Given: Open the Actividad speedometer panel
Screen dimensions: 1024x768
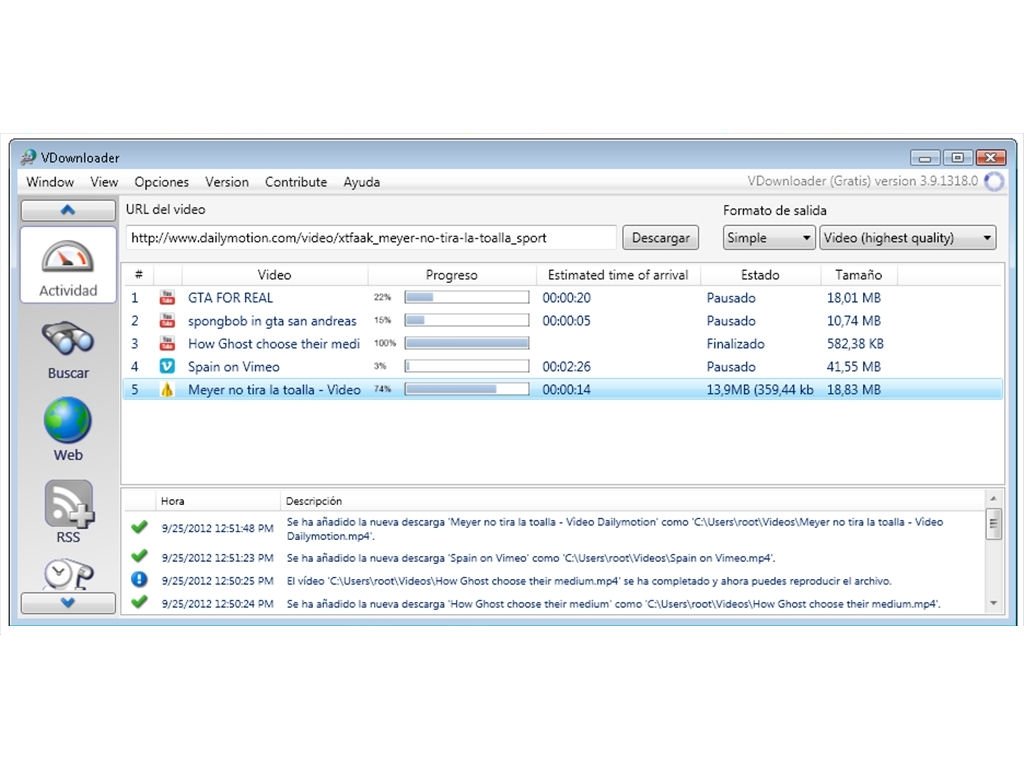Looking at the screenshot, I should tap(68, 266).
